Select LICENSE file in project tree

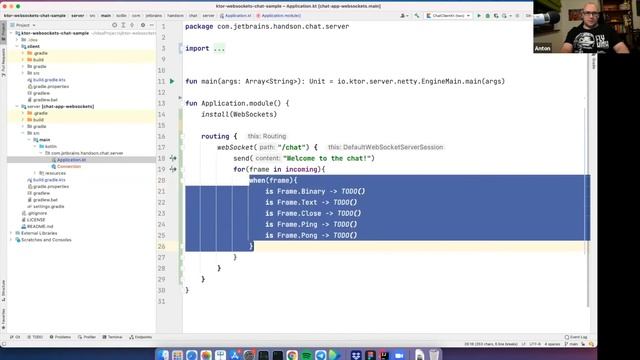pyautogui.click(x=33, y=220)
